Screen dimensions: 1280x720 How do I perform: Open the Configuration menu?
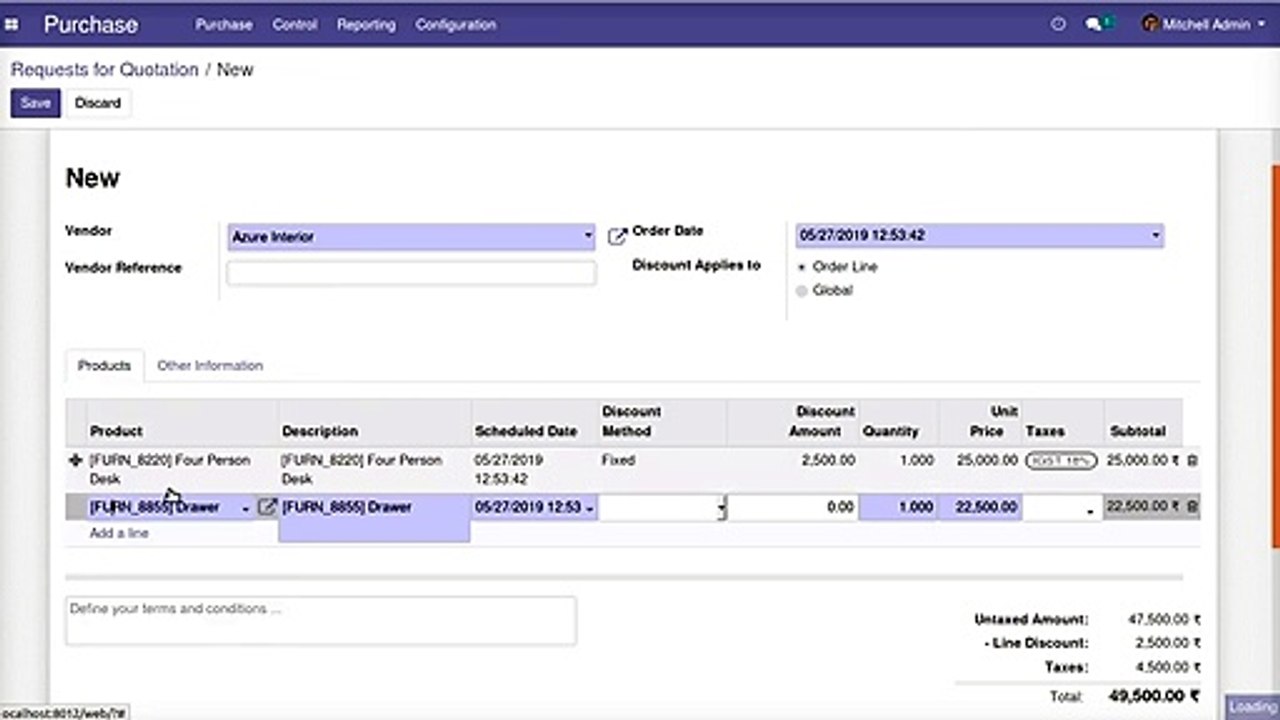[456, 24]
